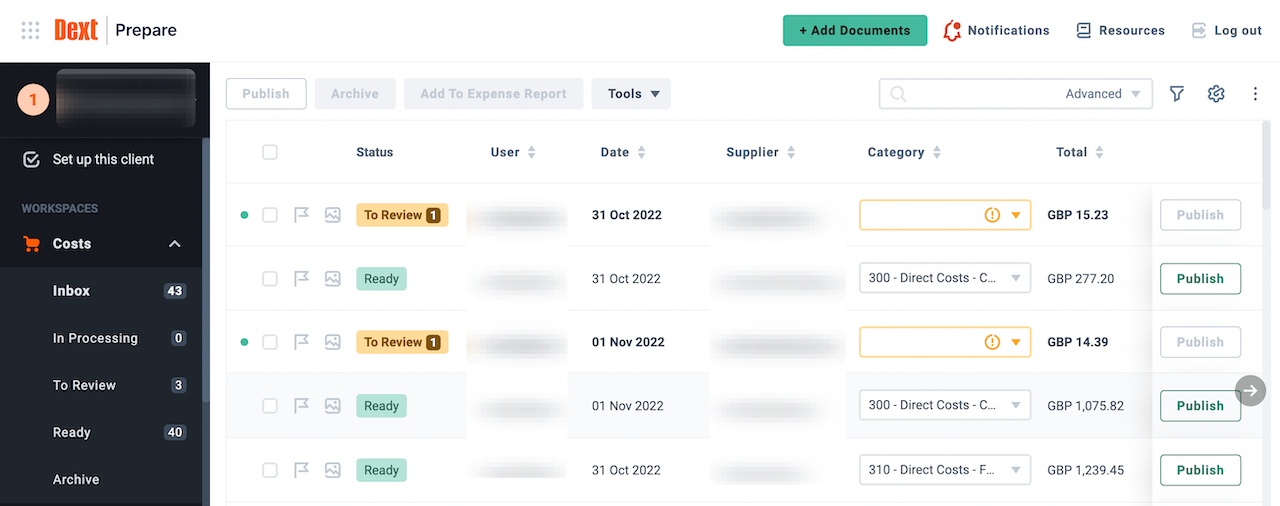The height and width of the screenshot is (506, 1280).
Task: Click the Notifications bell icon
Action: [952, 31]
